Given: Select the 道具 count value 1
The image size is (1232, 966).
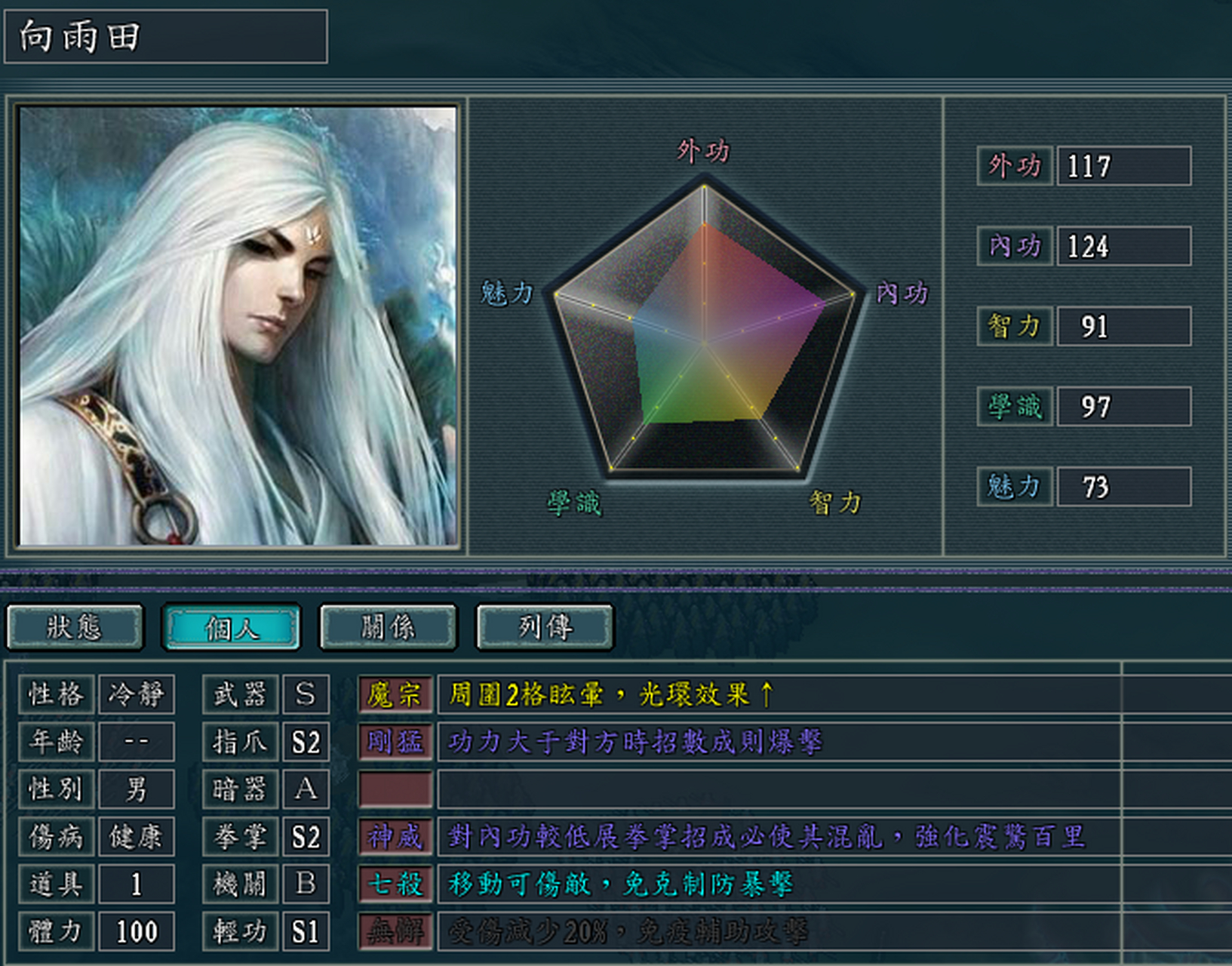Looking at the screenshot, I should point(137,884).
